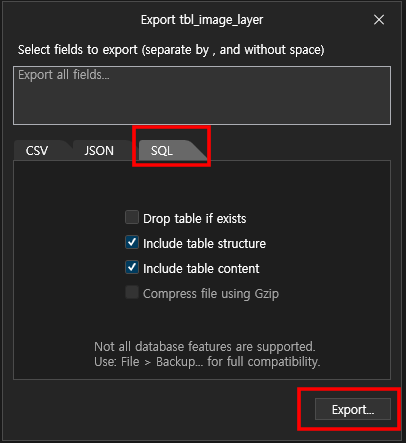Click the empty space below the placeholder in fields box

(202, 105)
